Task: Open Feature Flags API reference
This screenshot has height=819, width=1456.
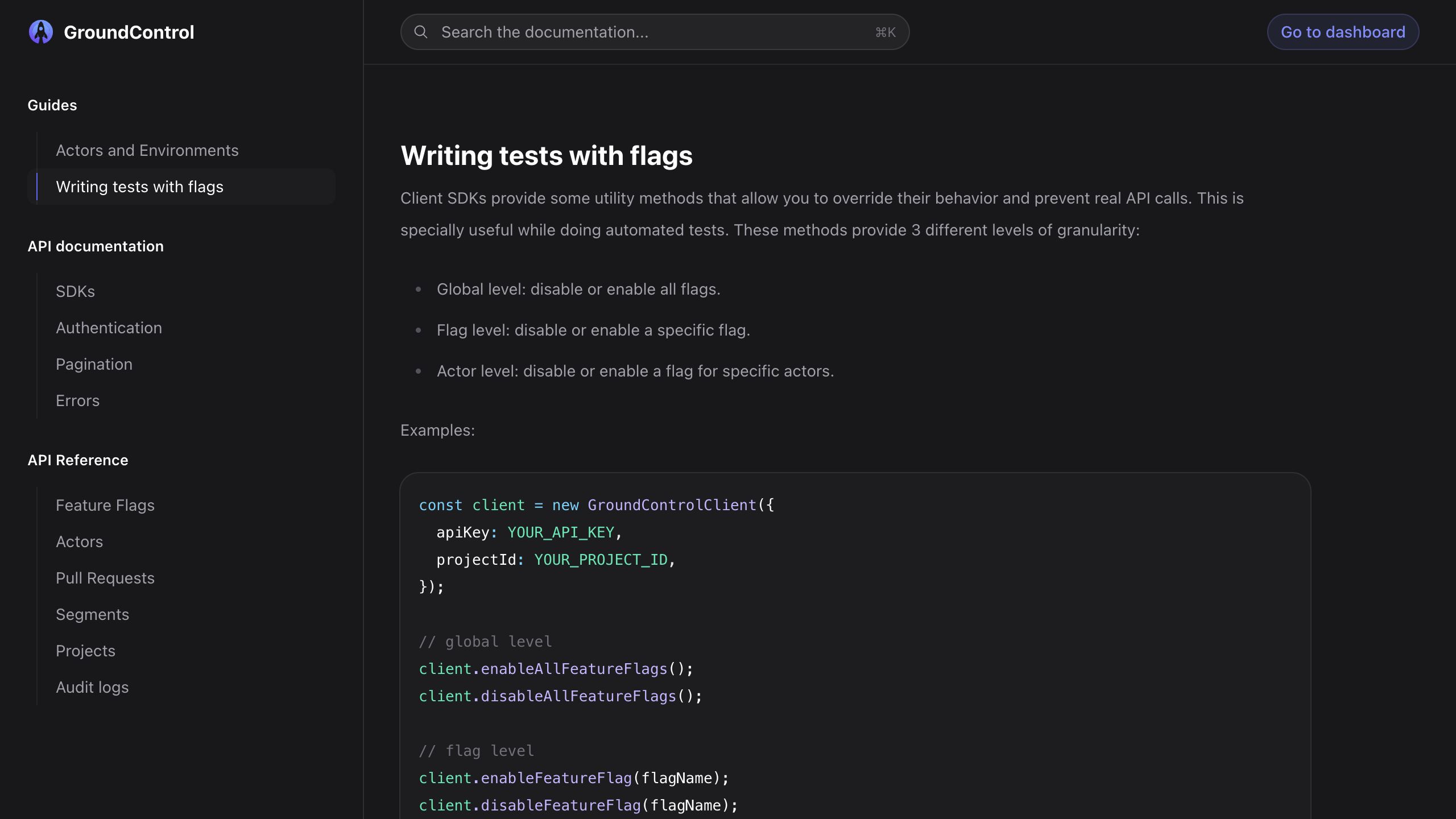Action: click(x=105, y=505)
